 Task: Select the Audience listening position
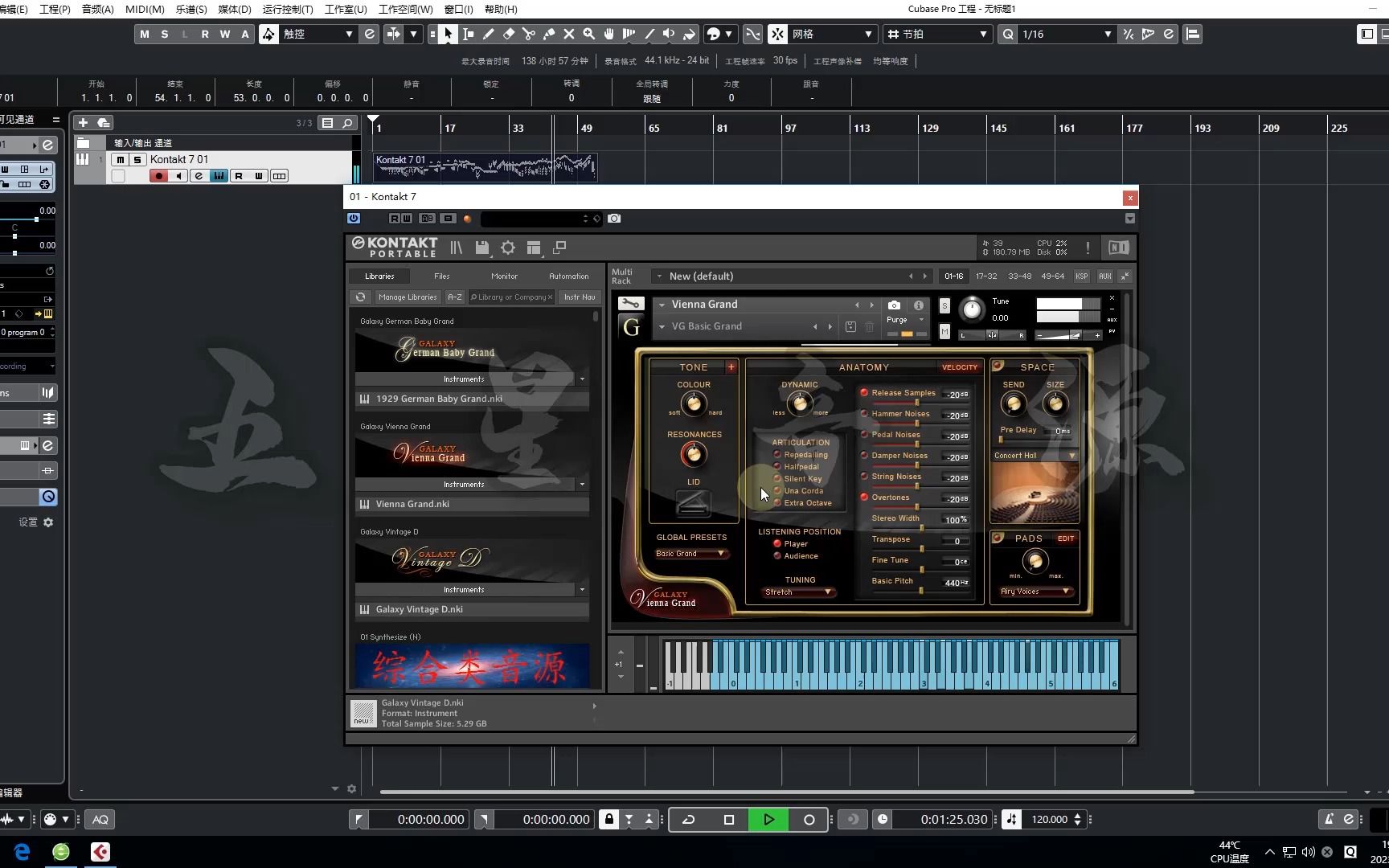777,556
